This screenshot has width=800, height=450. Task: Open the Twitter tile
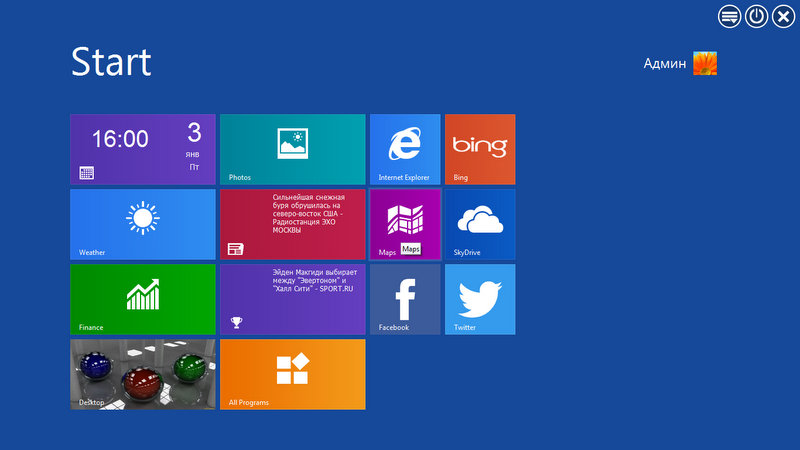click(x=480, y=299)
